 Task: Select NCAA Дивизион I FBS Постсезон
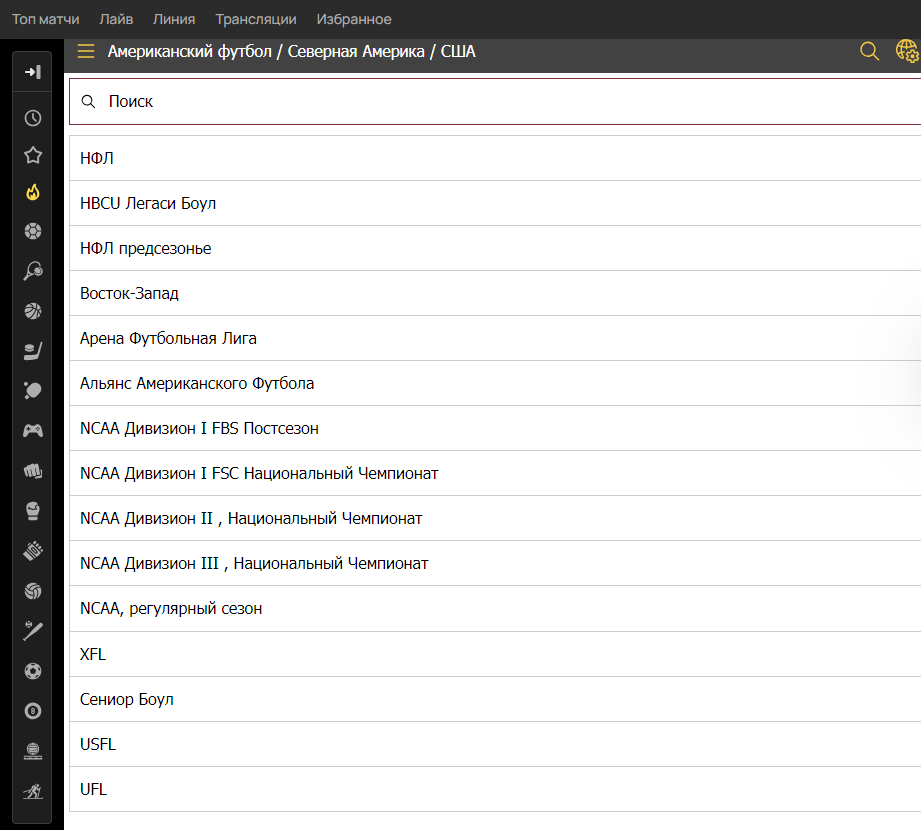pyautogui.click(x=495, y=428)
